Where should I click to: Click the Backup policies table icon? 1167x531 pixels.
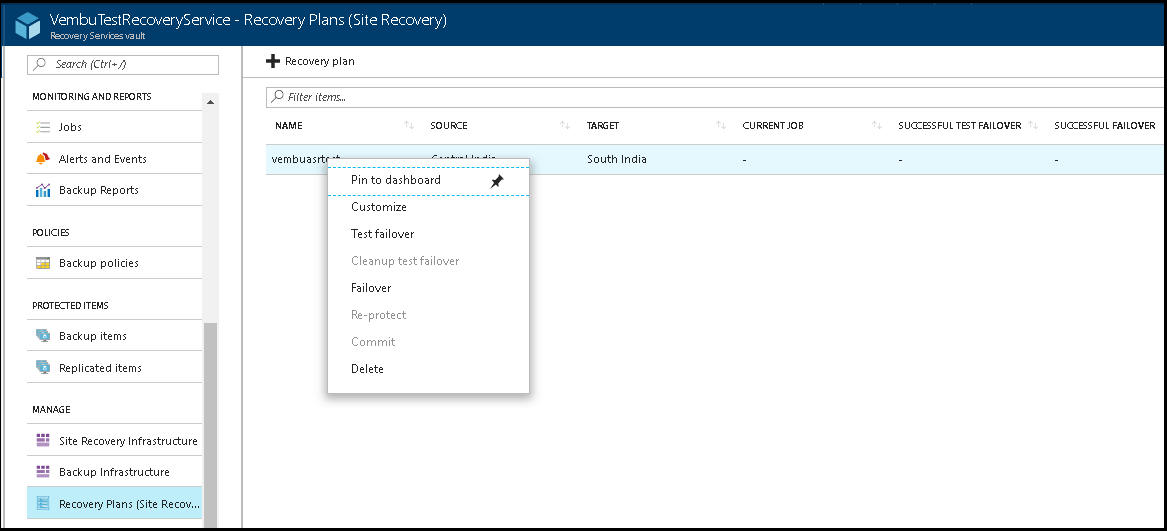click(42, 263)
